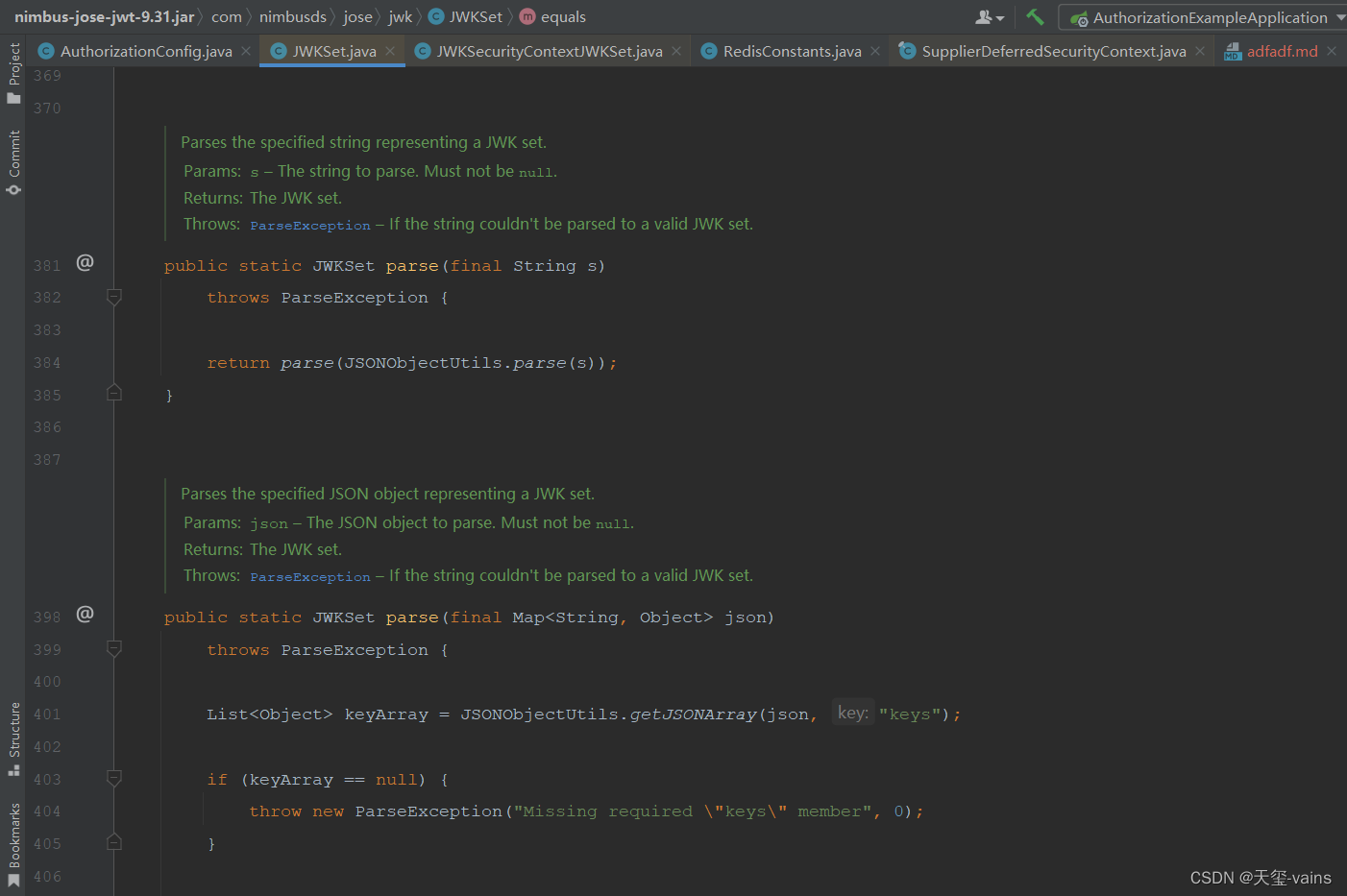Close the JWKSecurityContextJWKSet.java tab
The width and height of the screenshot is (1347, 896).
676,51
